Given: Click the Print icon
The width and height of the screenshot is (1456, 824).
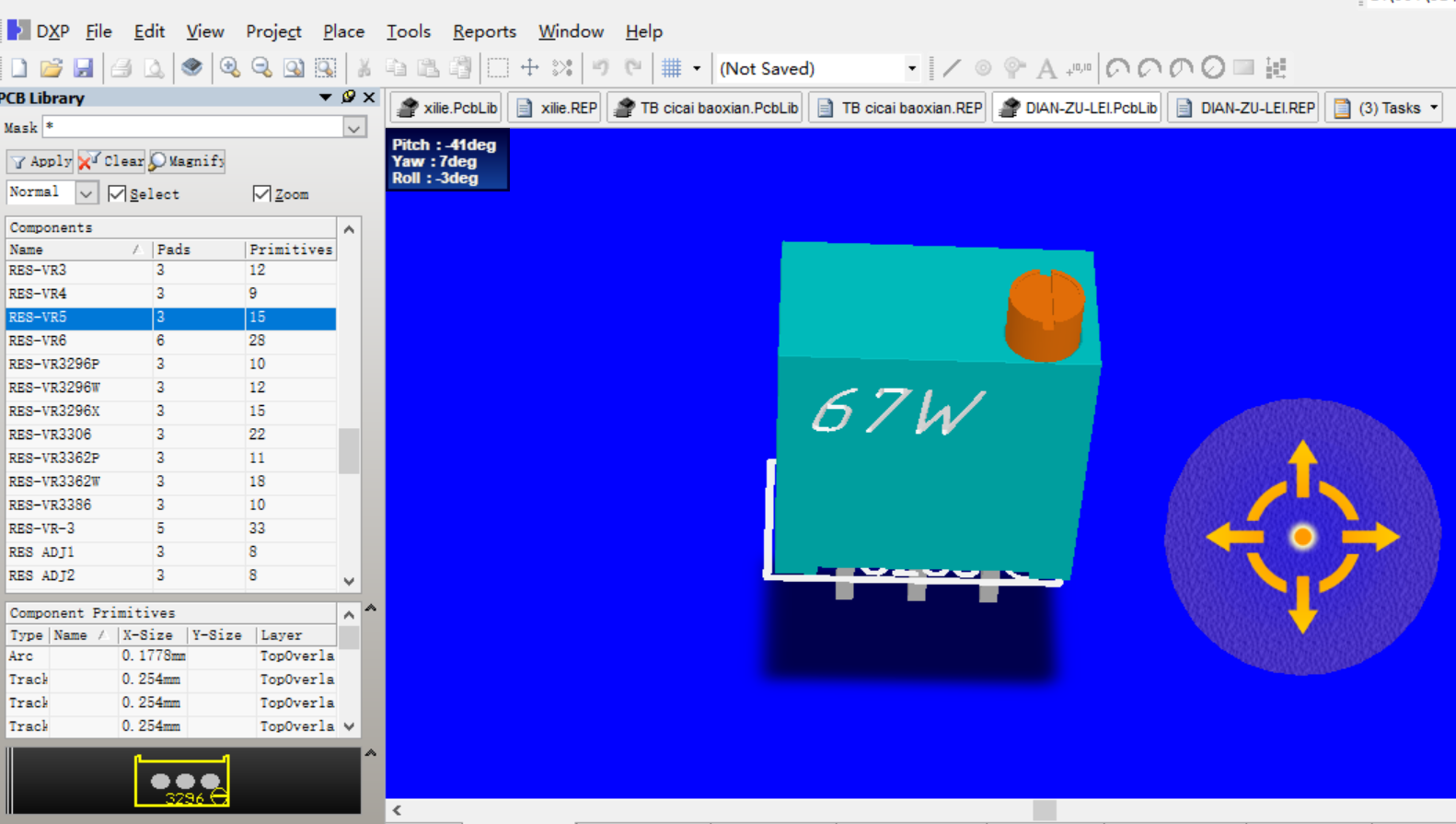Looking at the screenshot, I should tap(121, 68).
